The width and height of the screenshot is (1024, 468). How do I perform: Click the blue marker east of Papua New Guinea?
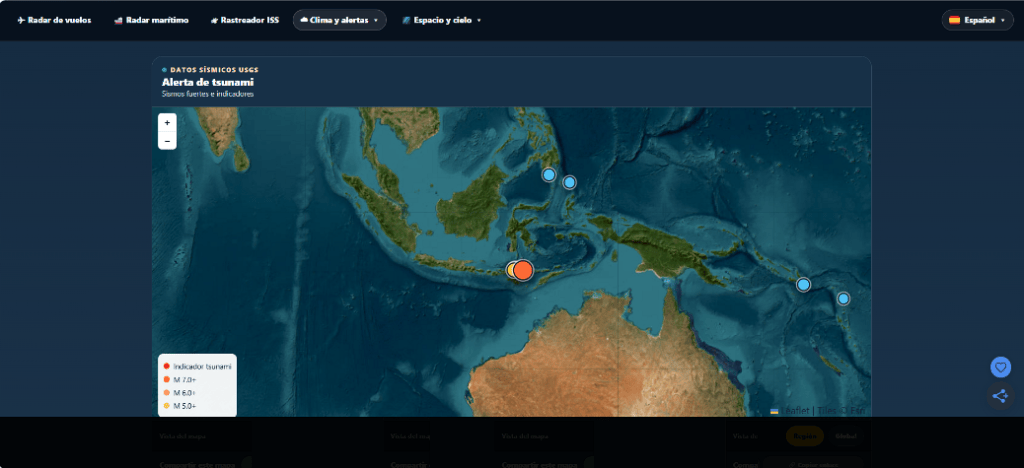point(803,285)
